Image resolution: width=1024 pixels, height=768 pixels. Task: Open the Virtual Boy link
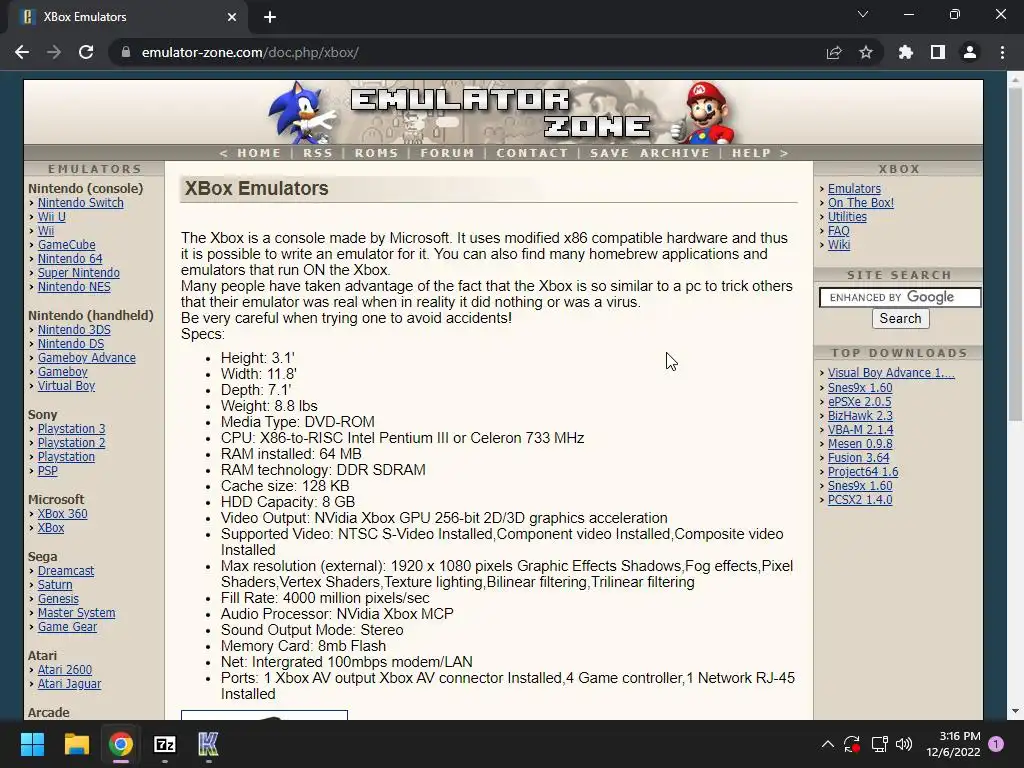point(66,385)
